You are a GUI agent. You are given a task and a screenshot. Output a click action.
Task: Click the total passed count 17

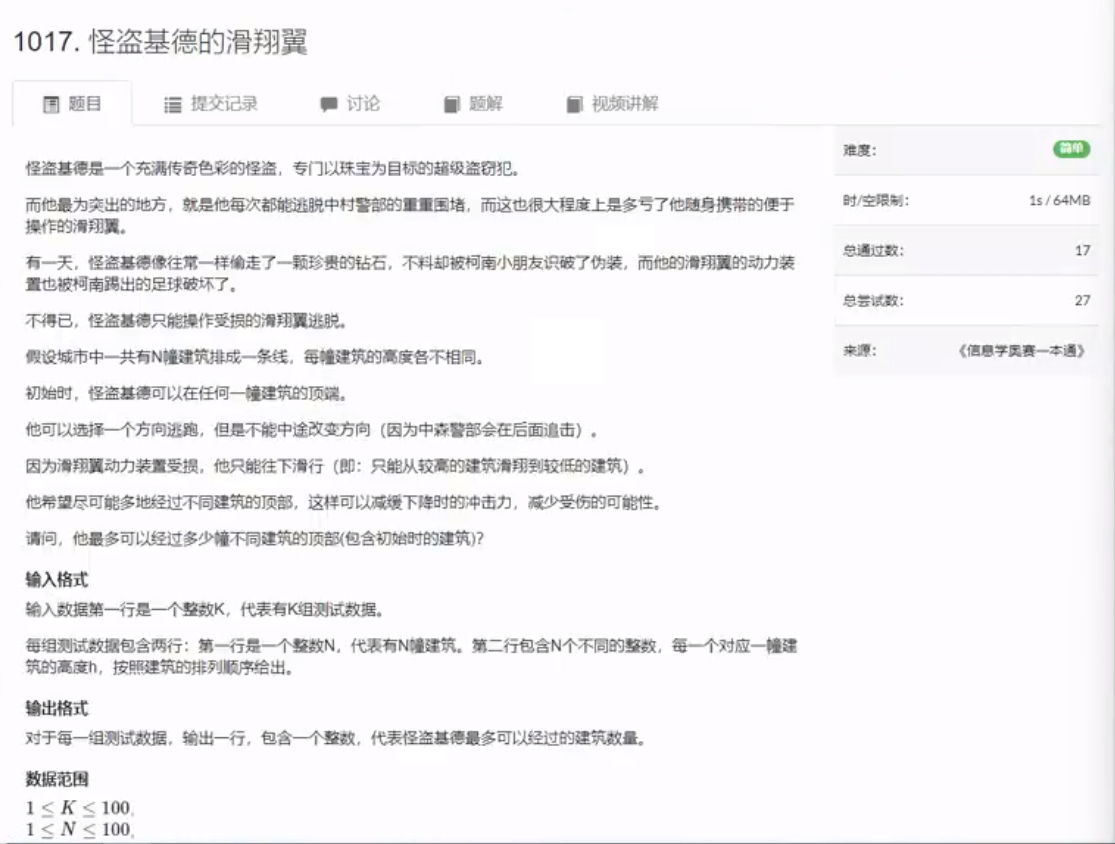point(1082,250)
